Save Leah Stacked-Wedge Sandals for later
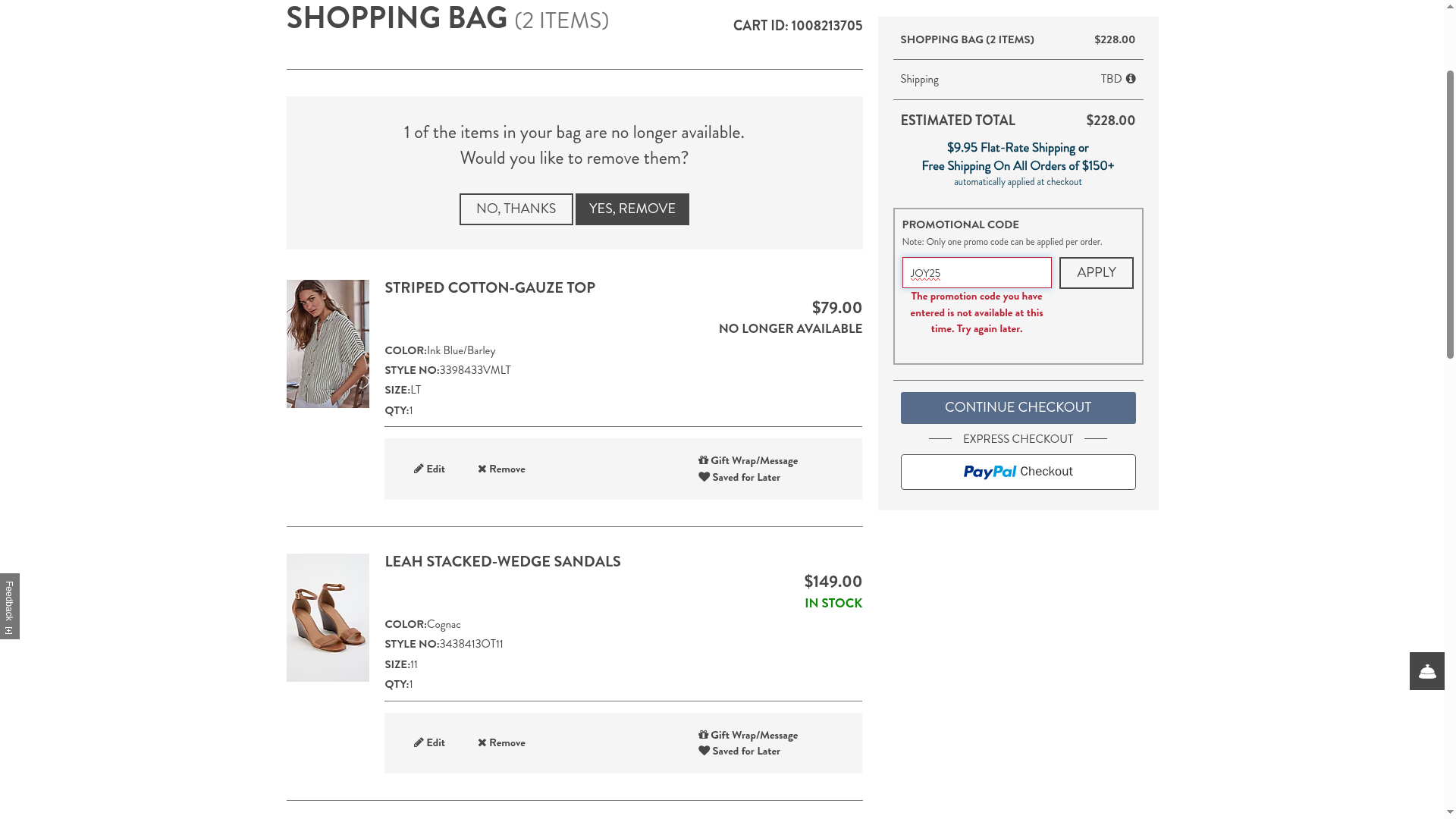The width and height of the screenshot is (1456, 819). 739,752
